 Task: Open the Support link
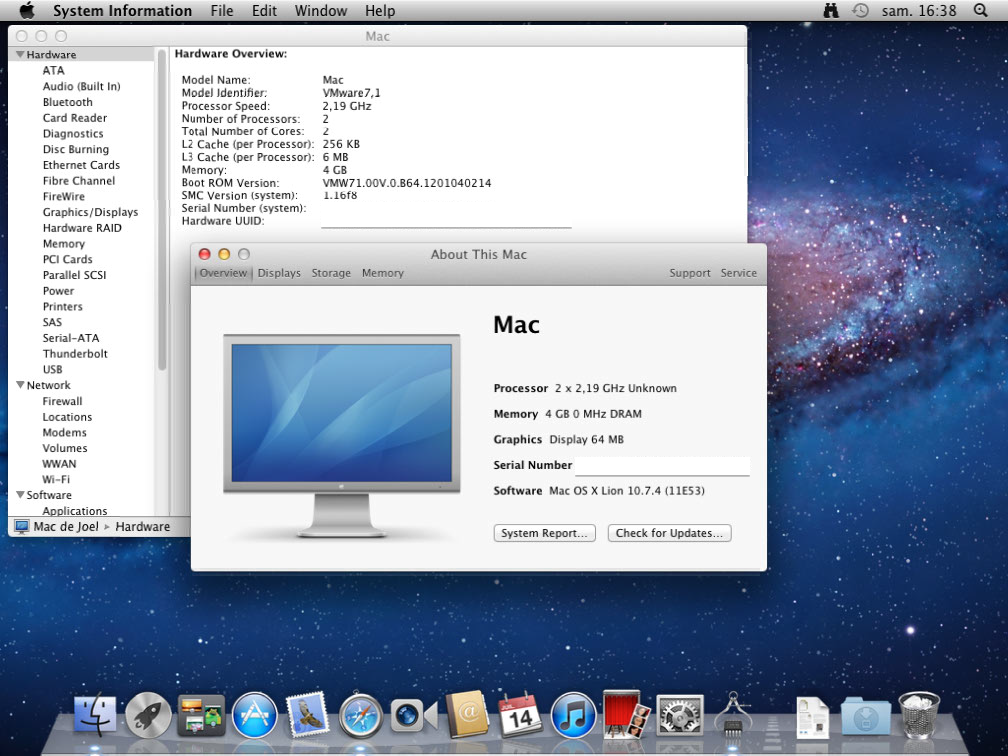point(690,273)
